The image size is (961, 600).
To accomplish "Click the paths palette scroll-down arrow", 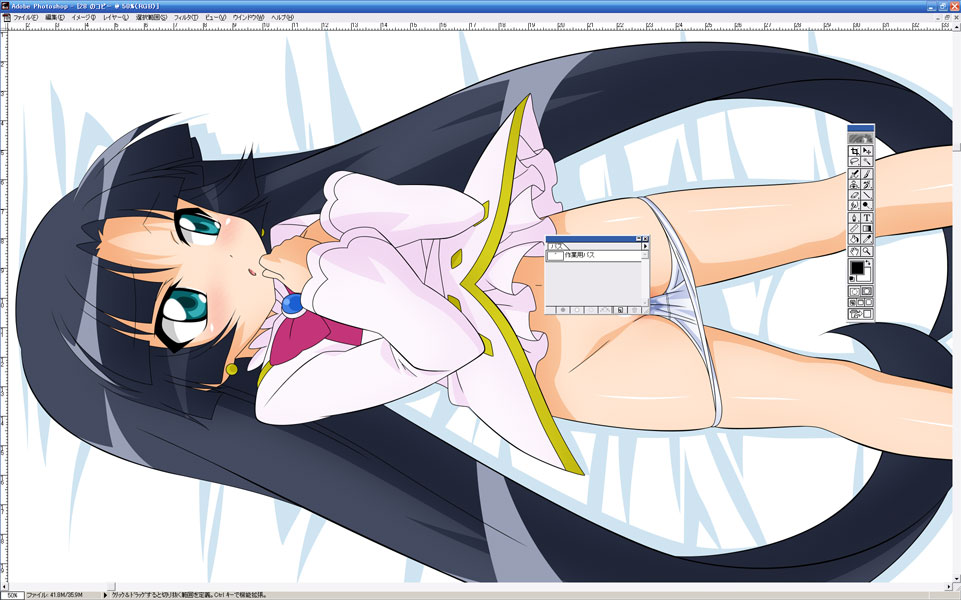I will click(645, 303).
